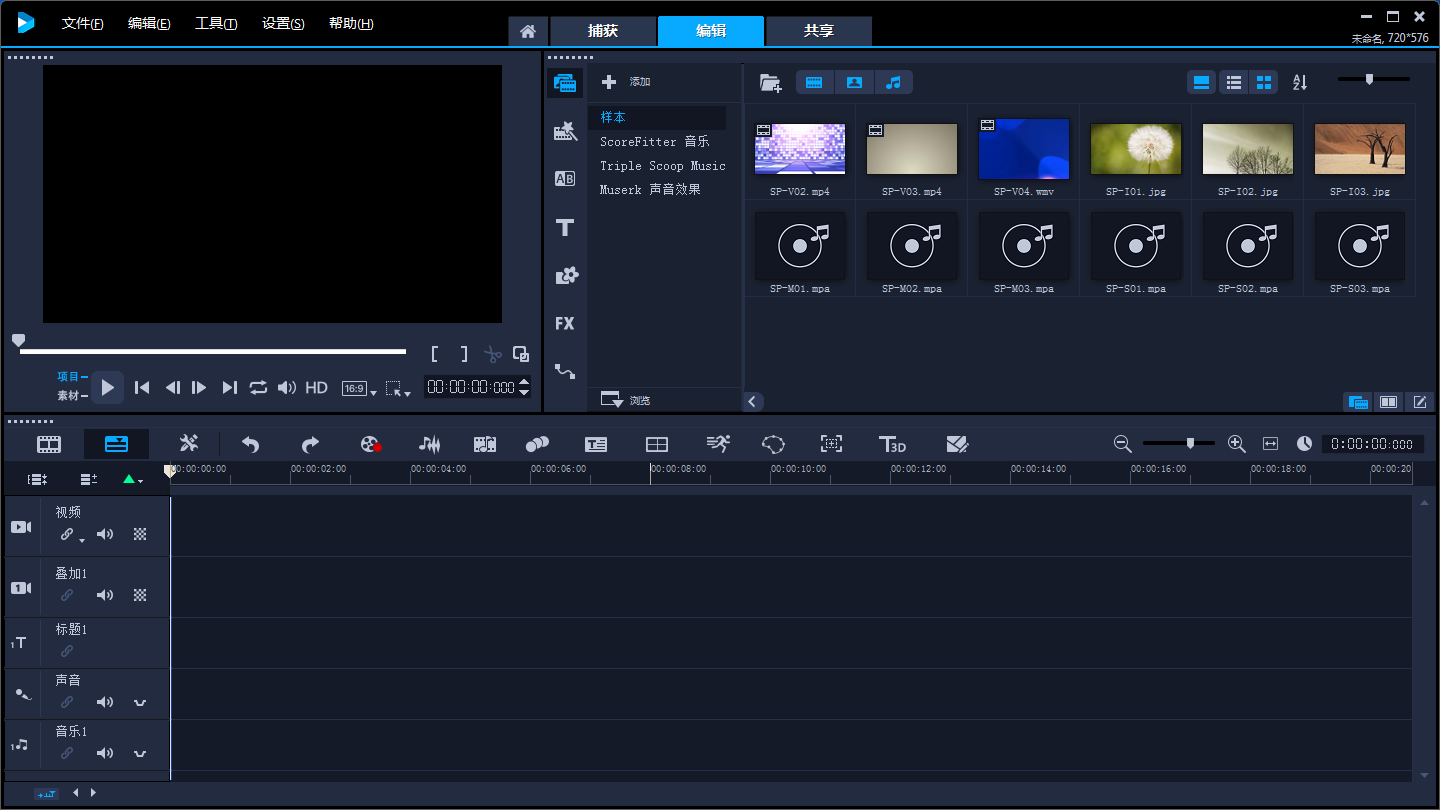Expand the 浏览 browse option
The width and height of the screenshot is (1440, 810).
coord(625,400)
